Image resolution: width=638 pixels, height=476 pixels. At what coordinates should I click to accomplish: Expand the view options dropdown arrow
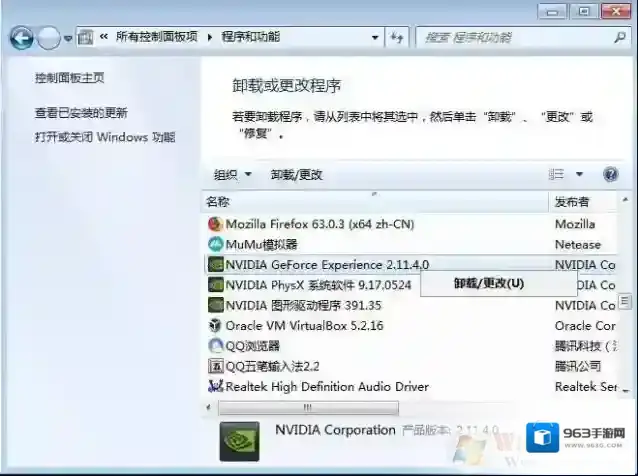(580, 174)
